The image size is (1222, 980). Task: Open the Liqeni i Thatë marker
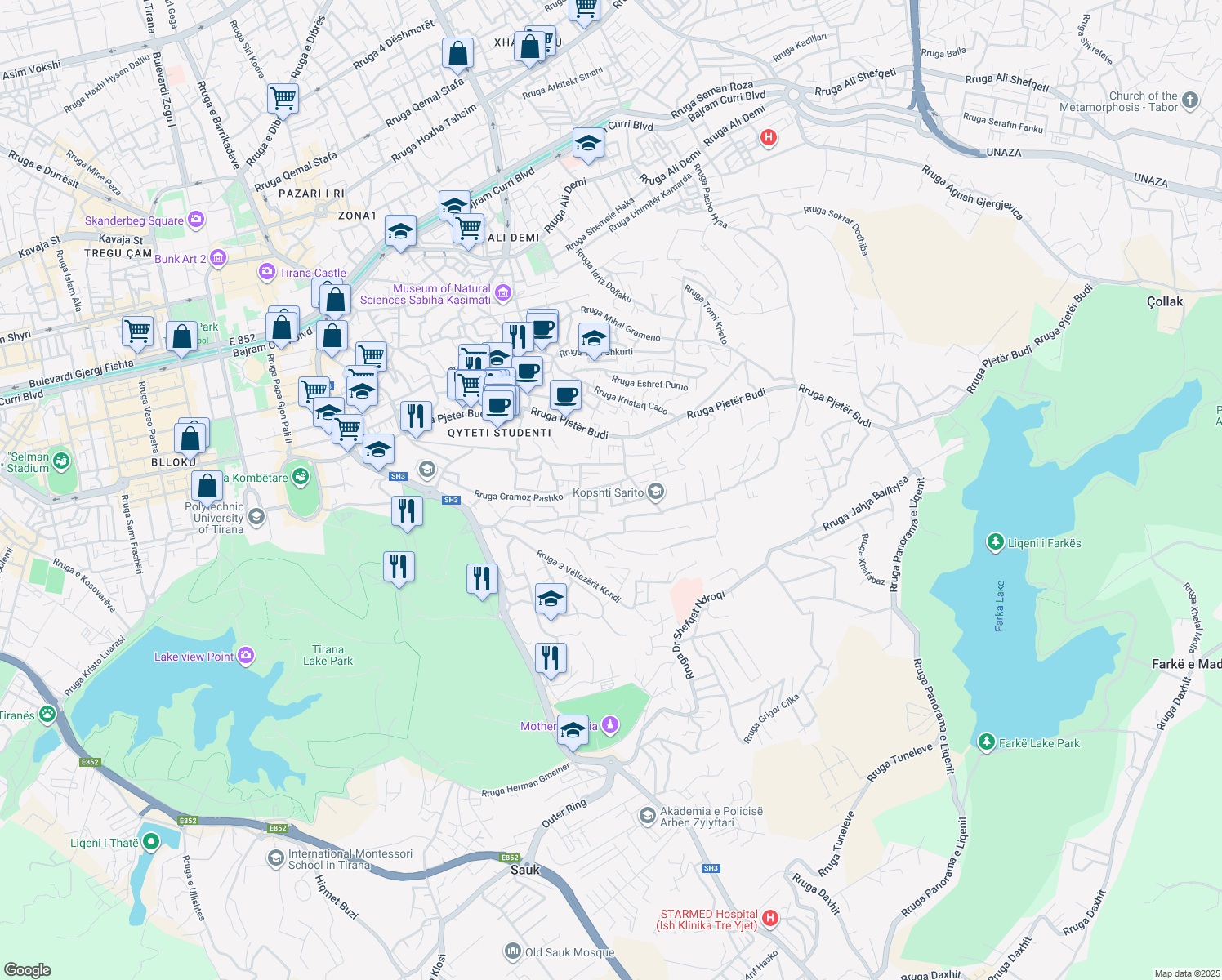(150, 842)
